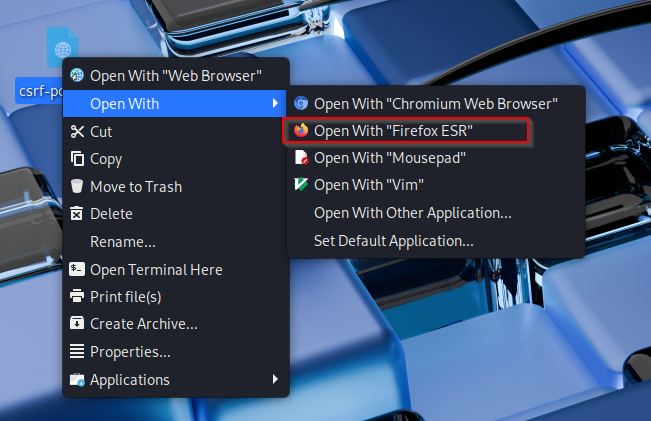Expand the Open With submenu arrow
651x421 pixels.
pos(275,103)
